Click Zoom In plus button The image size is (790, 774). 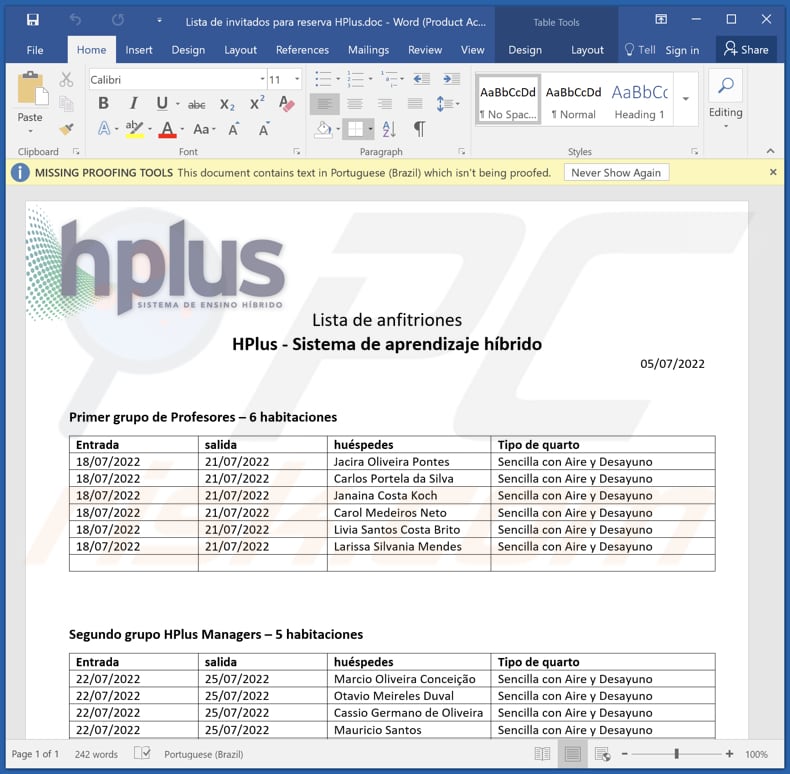coord(730,754)
